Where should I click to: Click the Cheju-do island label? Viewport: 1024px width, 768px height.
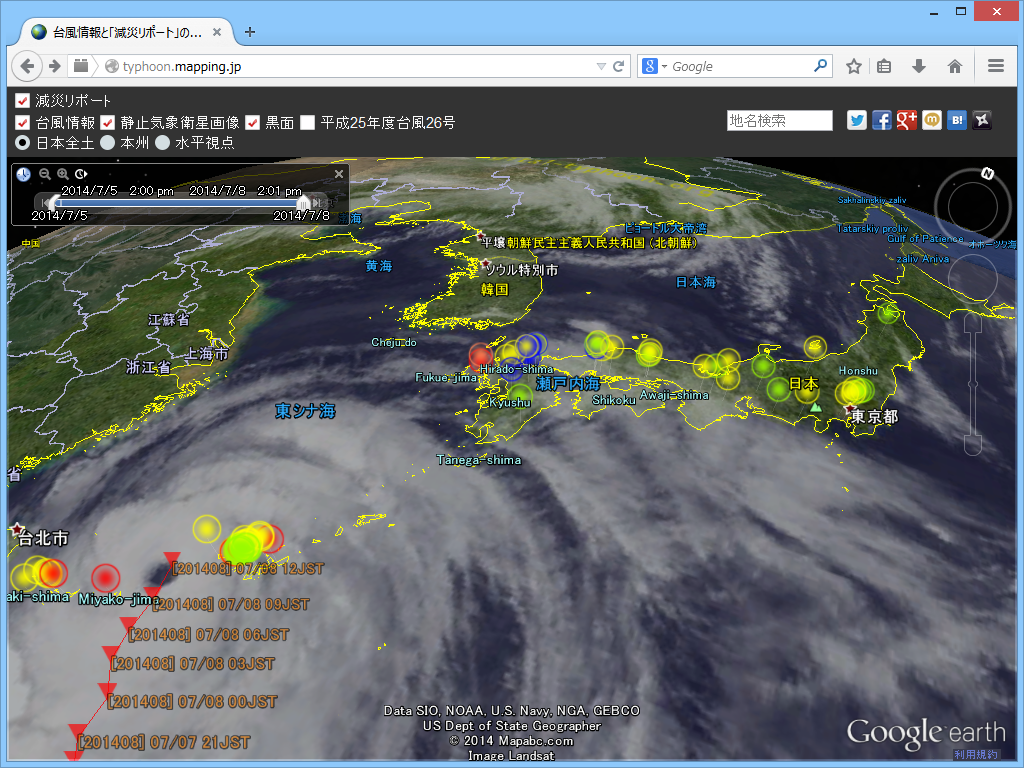(x=394, y=342)
